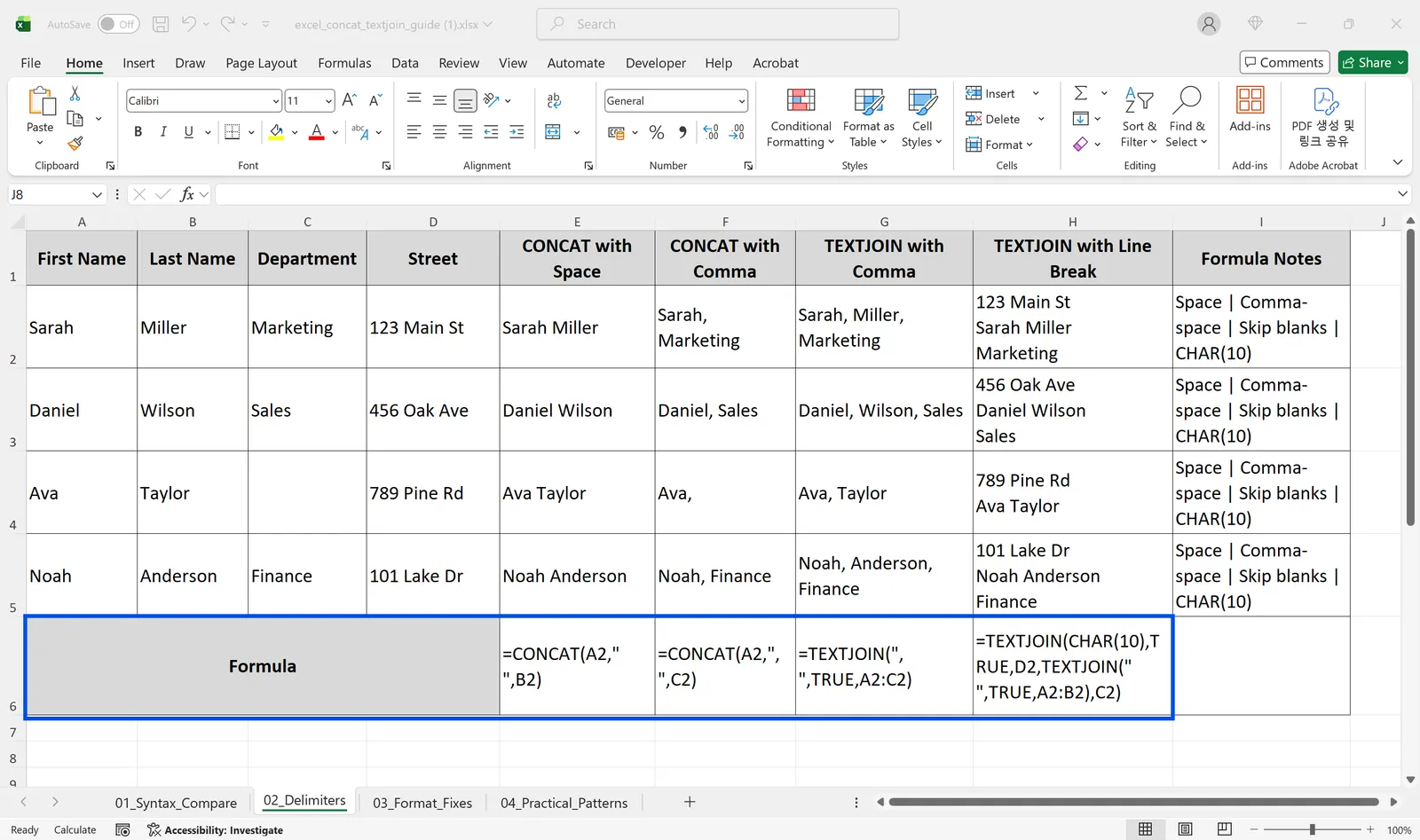Add a new sheet with plus button
The image size is (1420, 840).
pos(690,802)
